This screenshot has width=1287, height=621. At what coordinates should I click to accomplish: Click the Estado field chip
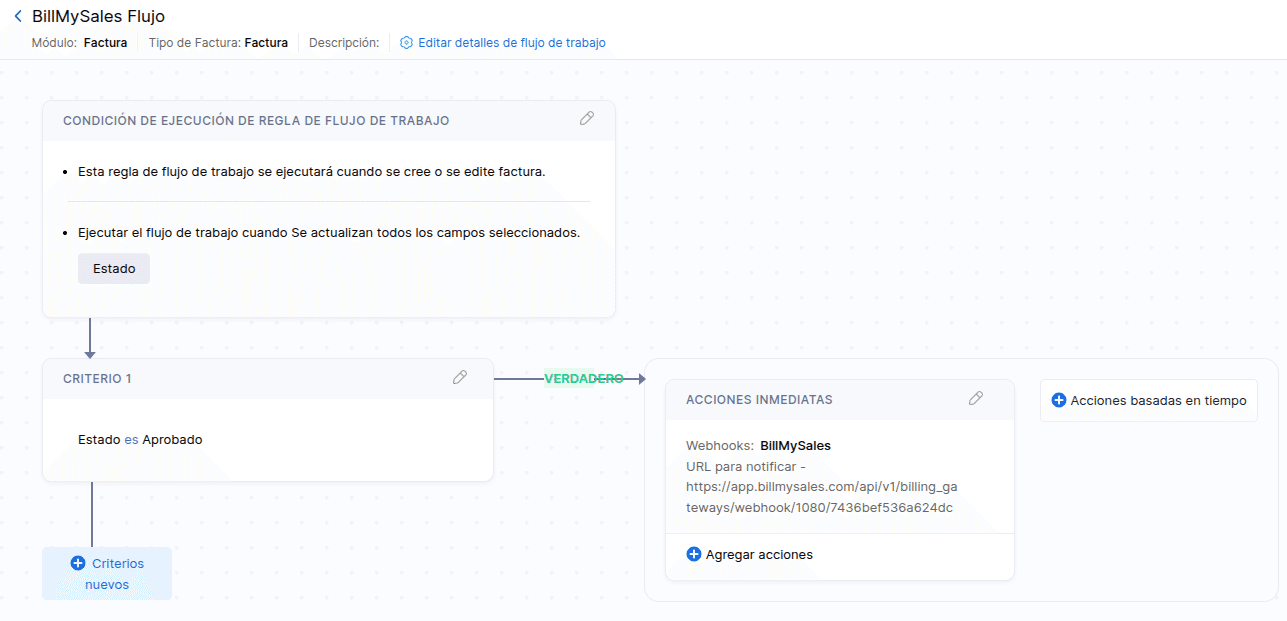click(114, 268)
